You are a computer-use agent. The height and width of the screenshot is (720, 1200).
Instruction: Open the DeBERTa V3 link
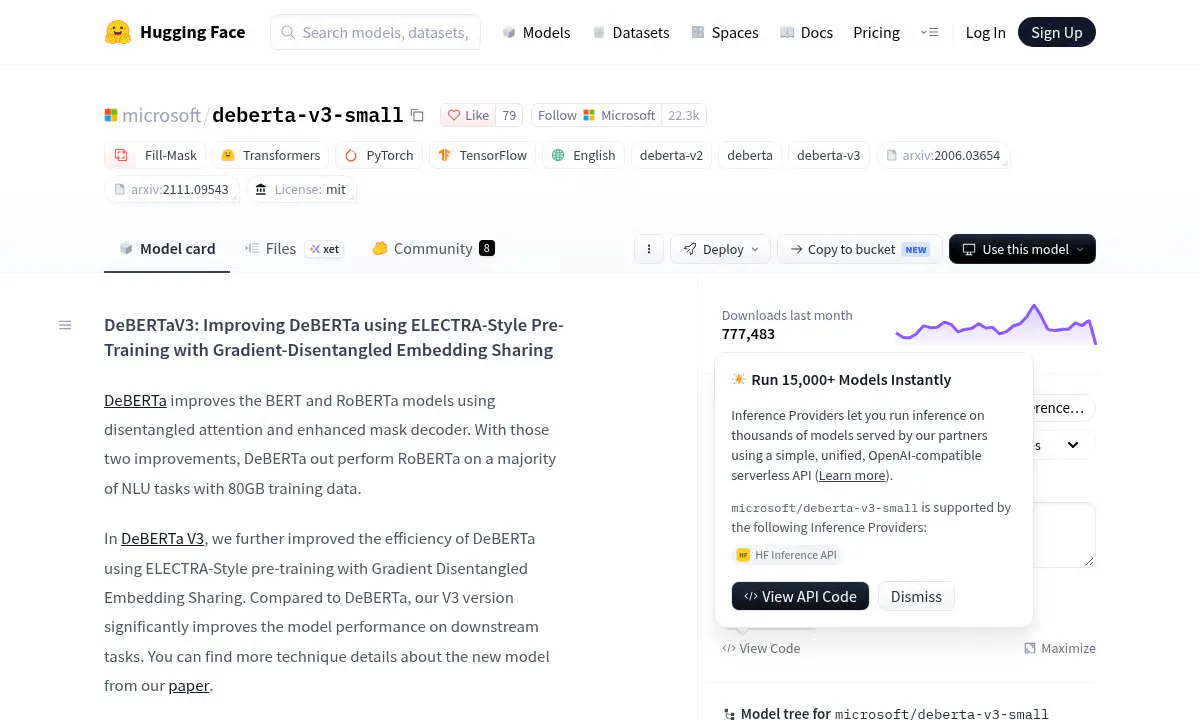point(163,538)
